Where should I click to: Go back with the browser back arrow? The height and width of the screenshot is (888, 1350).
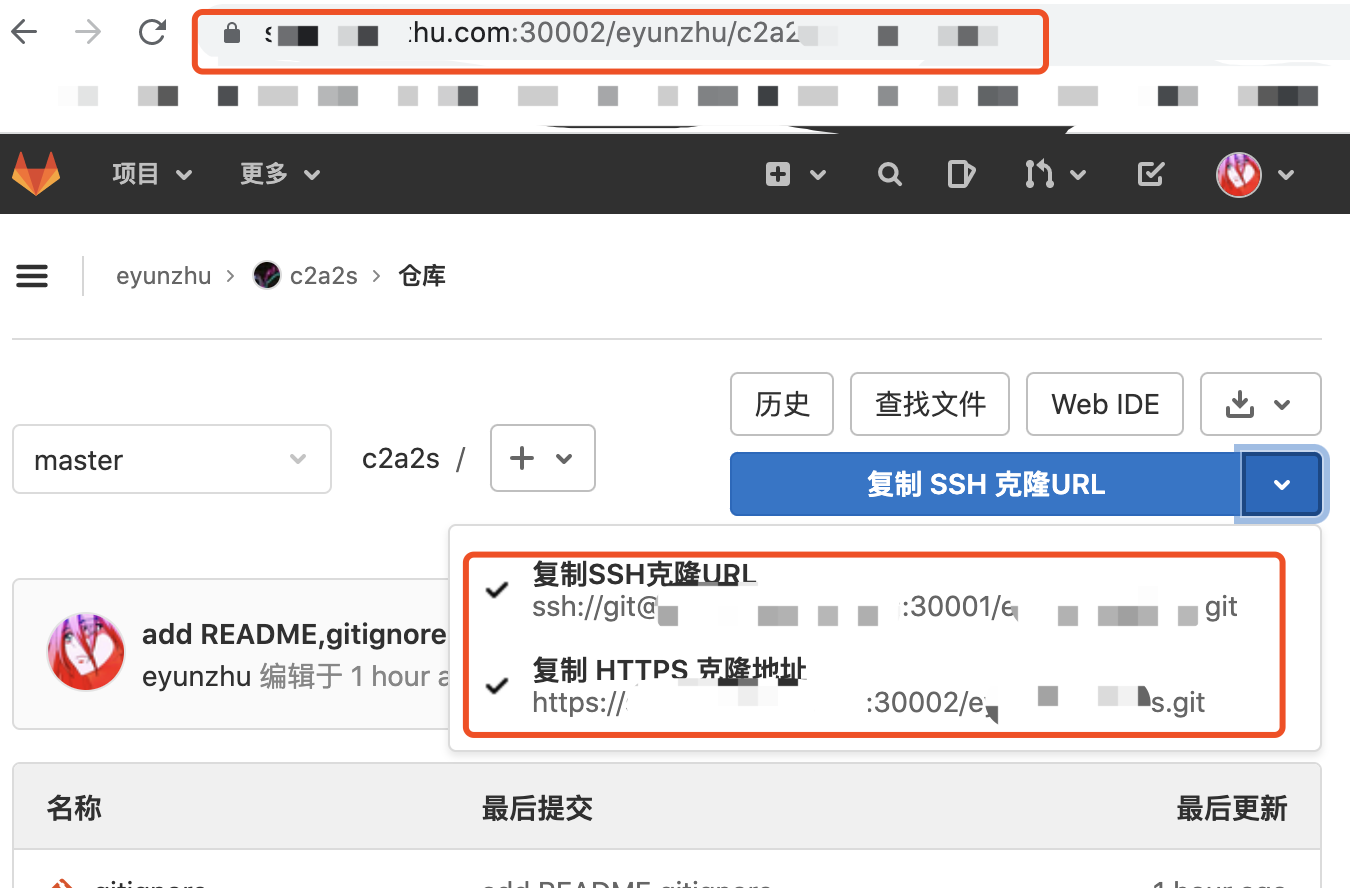(x=24, y=33)
